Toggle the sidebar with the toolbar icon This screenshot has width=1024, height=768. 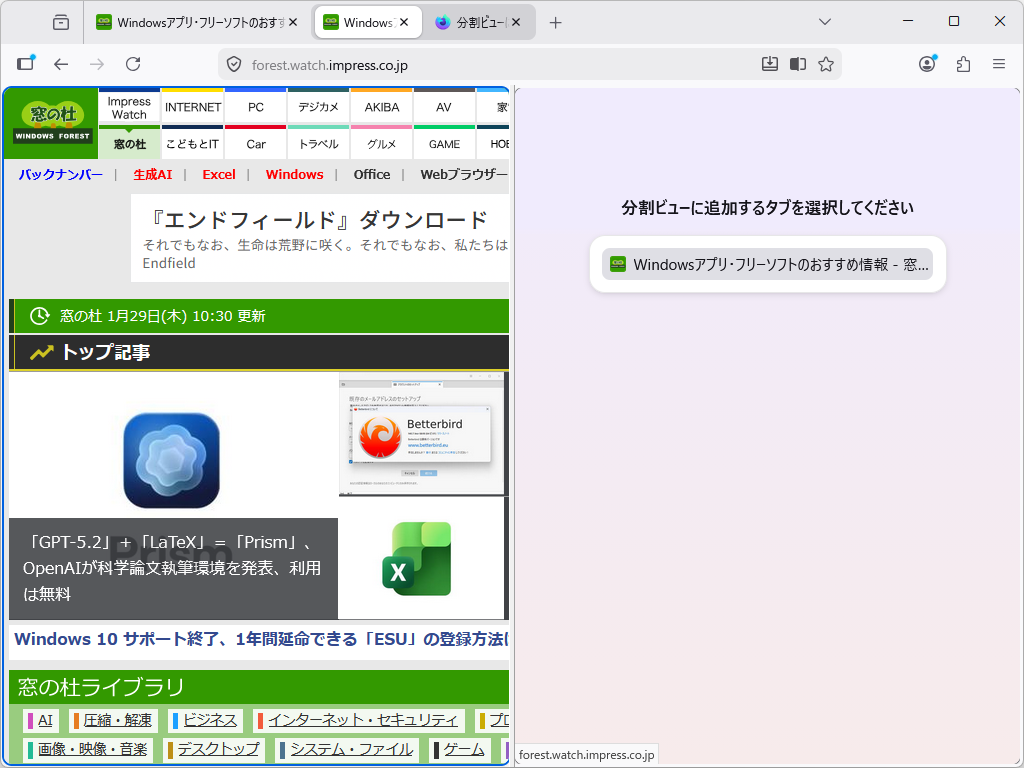pyautogui.click(x=25, y=63)
